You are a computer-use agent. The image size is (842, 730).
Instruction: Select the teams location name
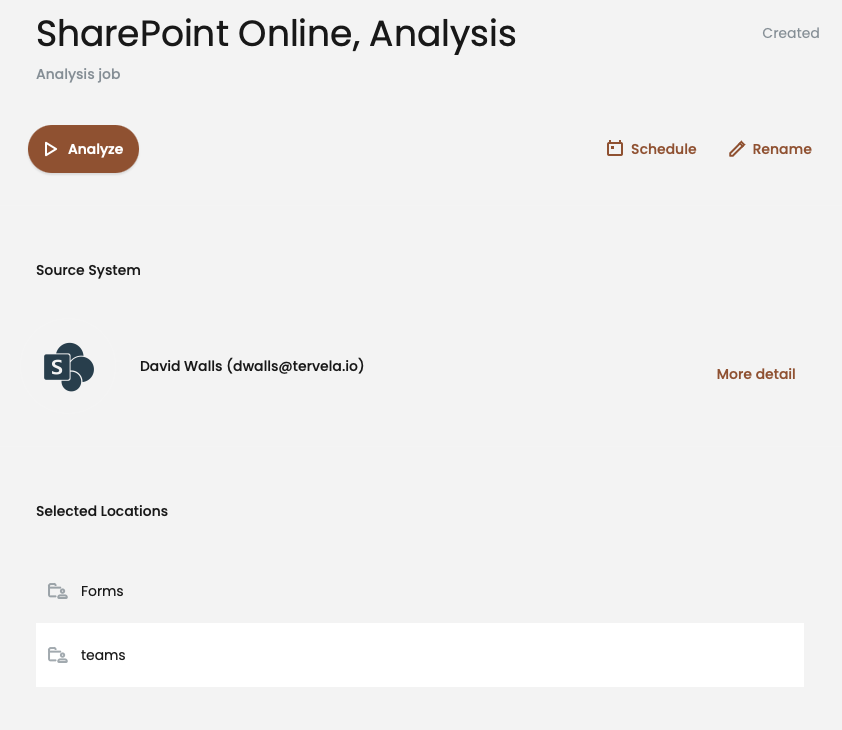[x=103, y=655]
